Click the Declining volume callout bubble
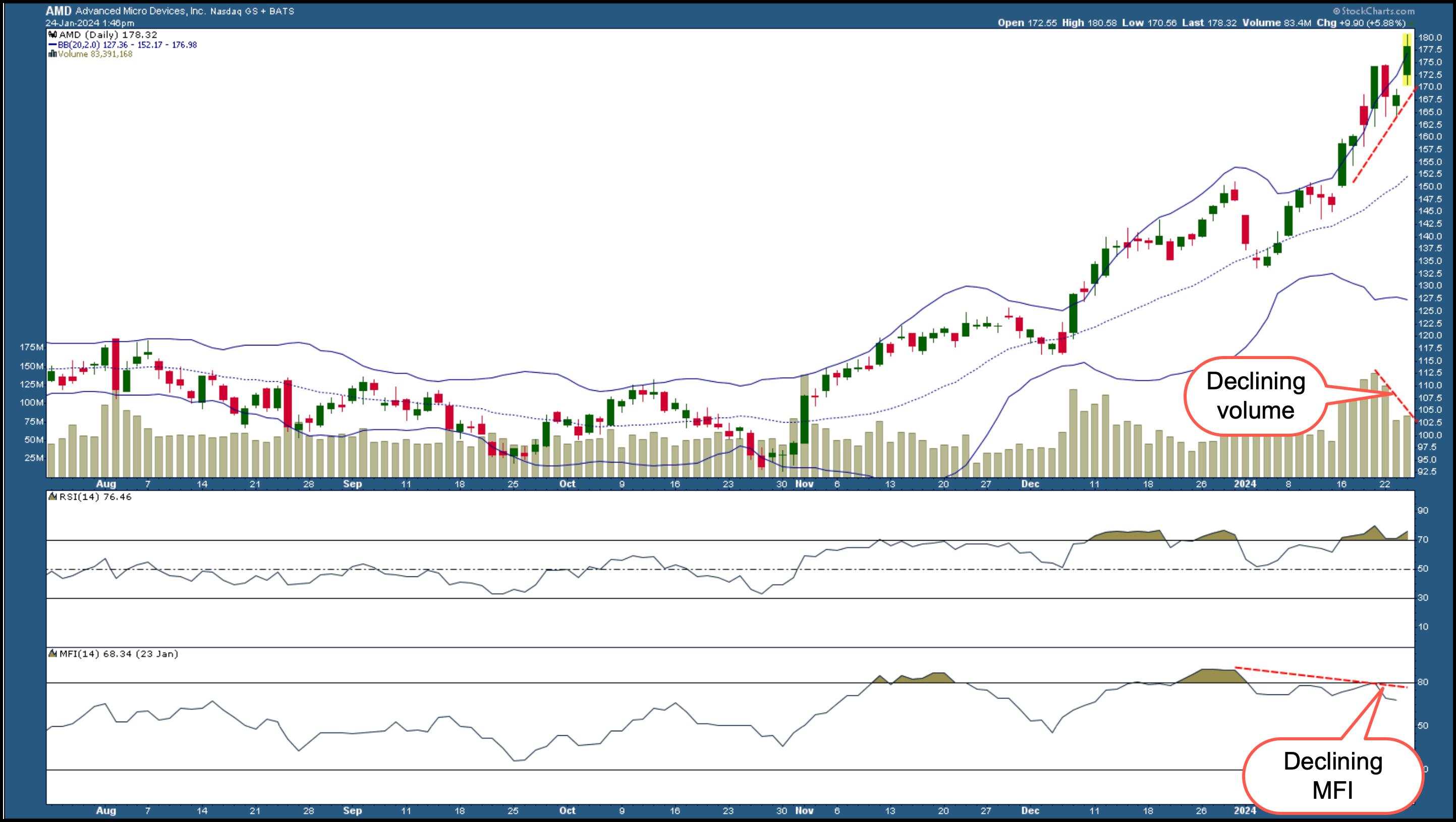The height and width of the screenshot is (822, 1456). pos(1255,396)
